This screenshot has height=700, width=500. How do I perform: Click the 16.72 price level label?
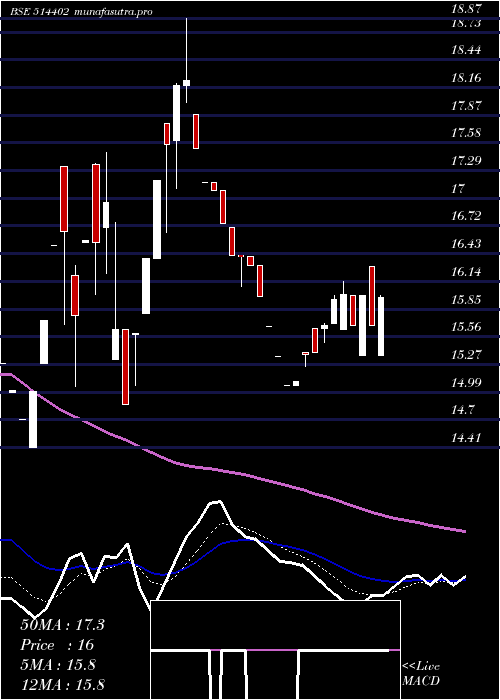(x=466, y=216)
